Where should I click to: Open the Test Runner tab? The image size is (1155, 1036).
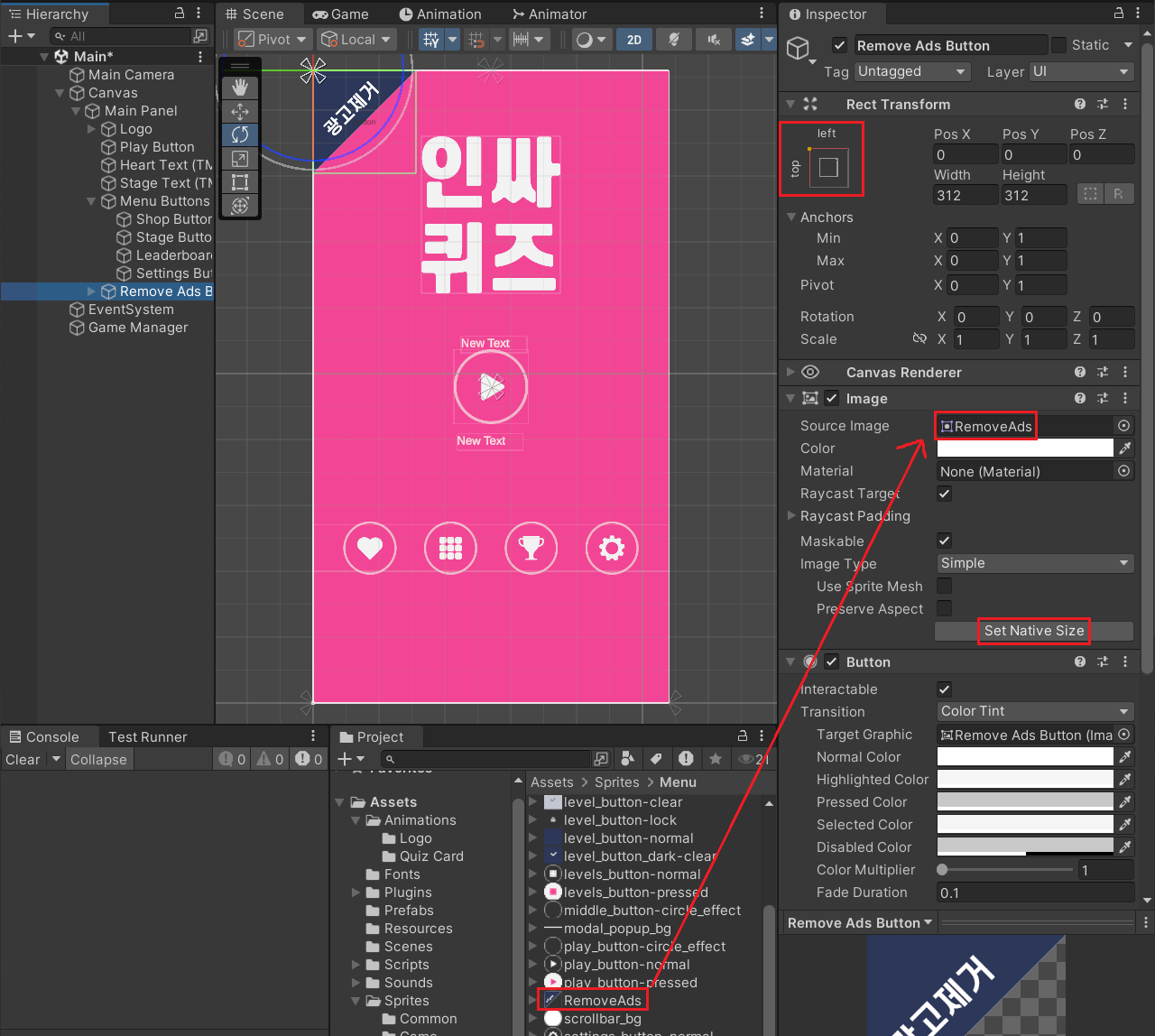pos(147,737)
